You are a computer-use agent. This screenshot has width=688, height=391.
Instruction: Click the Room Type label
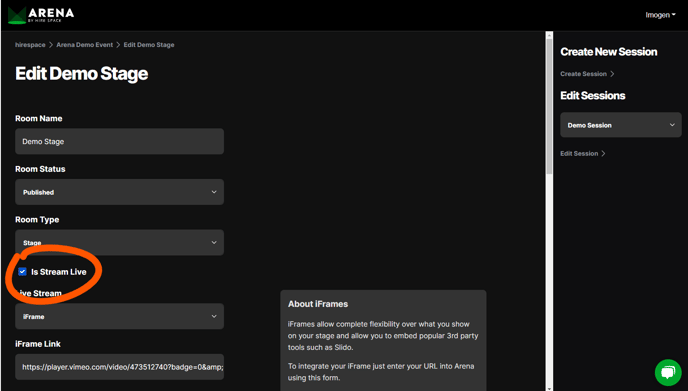pyautogui.click(x=37, y=219)
